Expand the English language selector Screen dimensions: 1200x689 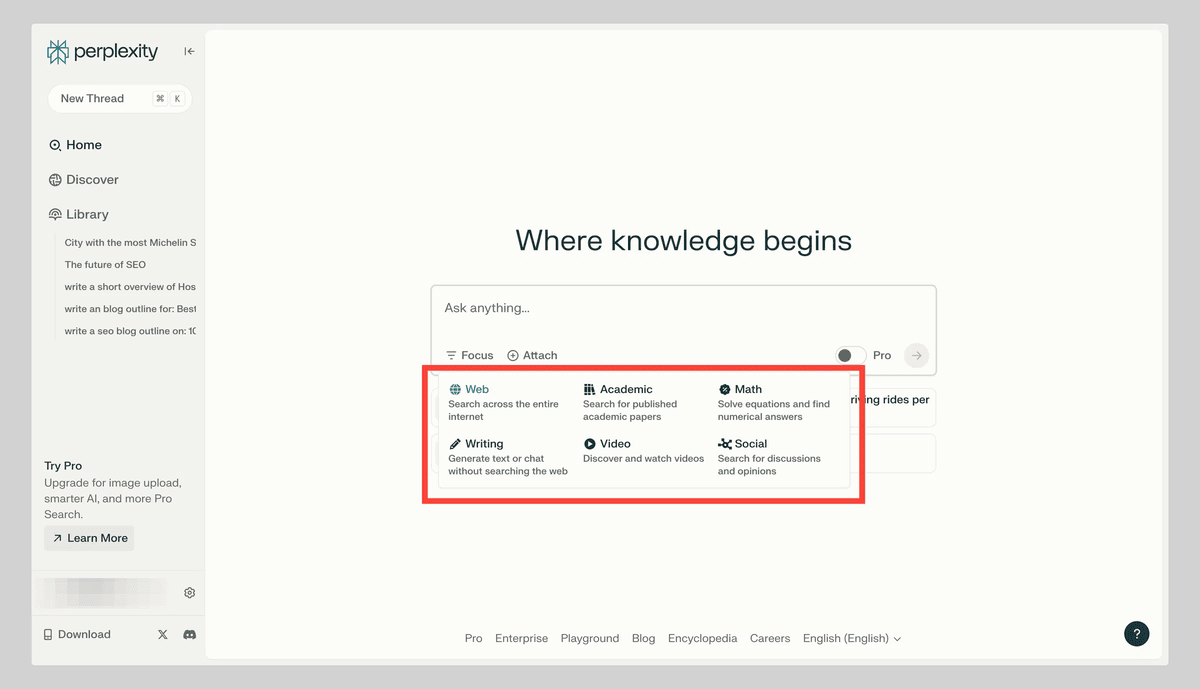pos(852,638)
